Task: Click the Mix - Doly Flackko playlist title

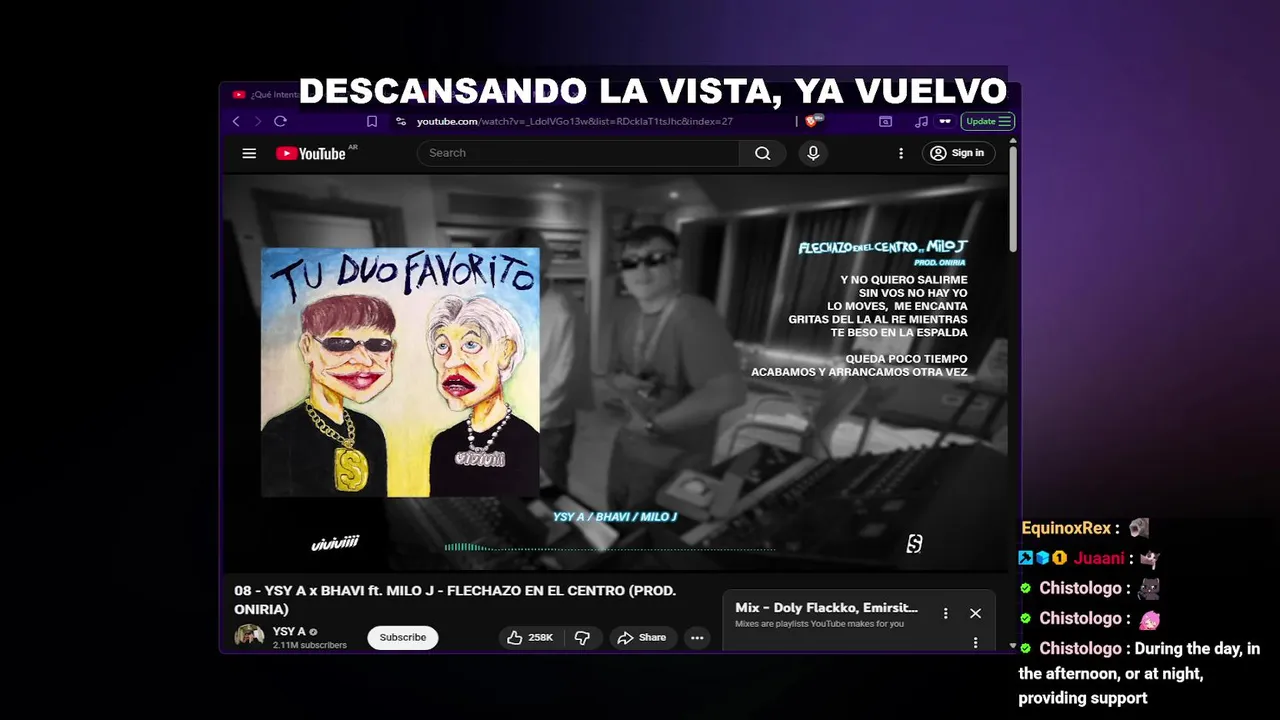Action: coord(826,607)
